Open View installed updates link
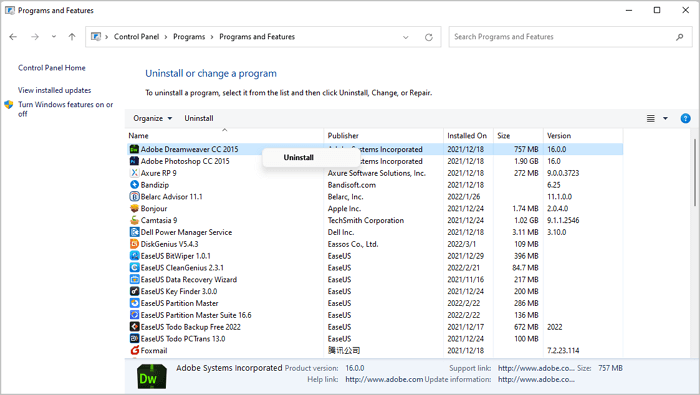This screenshot has width=700, height=395. [54, 90]
